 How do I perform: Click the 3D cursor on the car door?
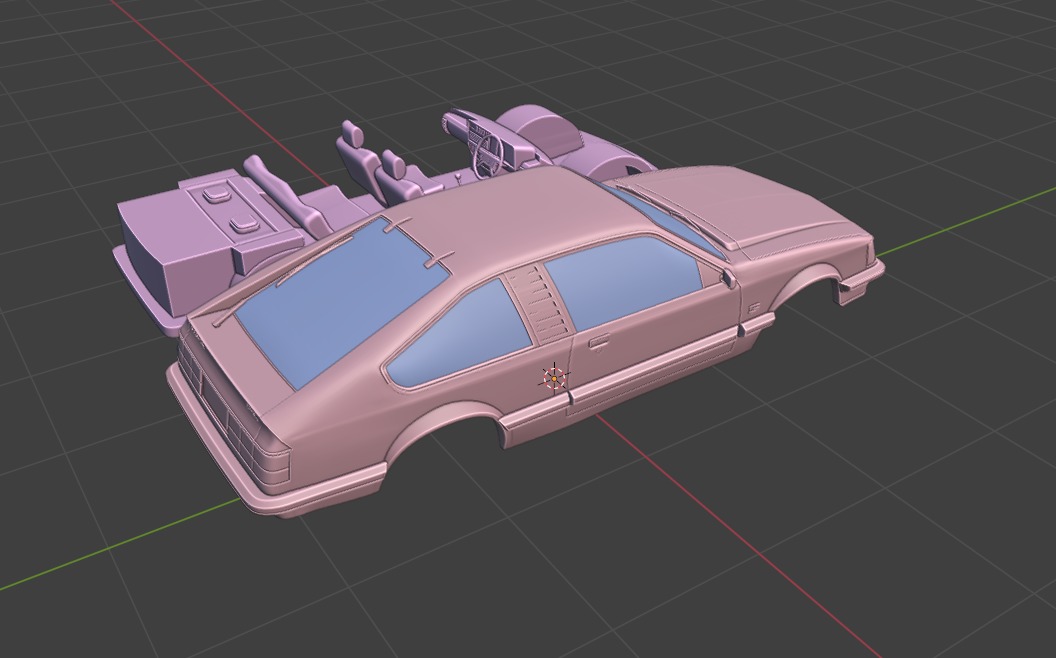(x=554, y=379)
